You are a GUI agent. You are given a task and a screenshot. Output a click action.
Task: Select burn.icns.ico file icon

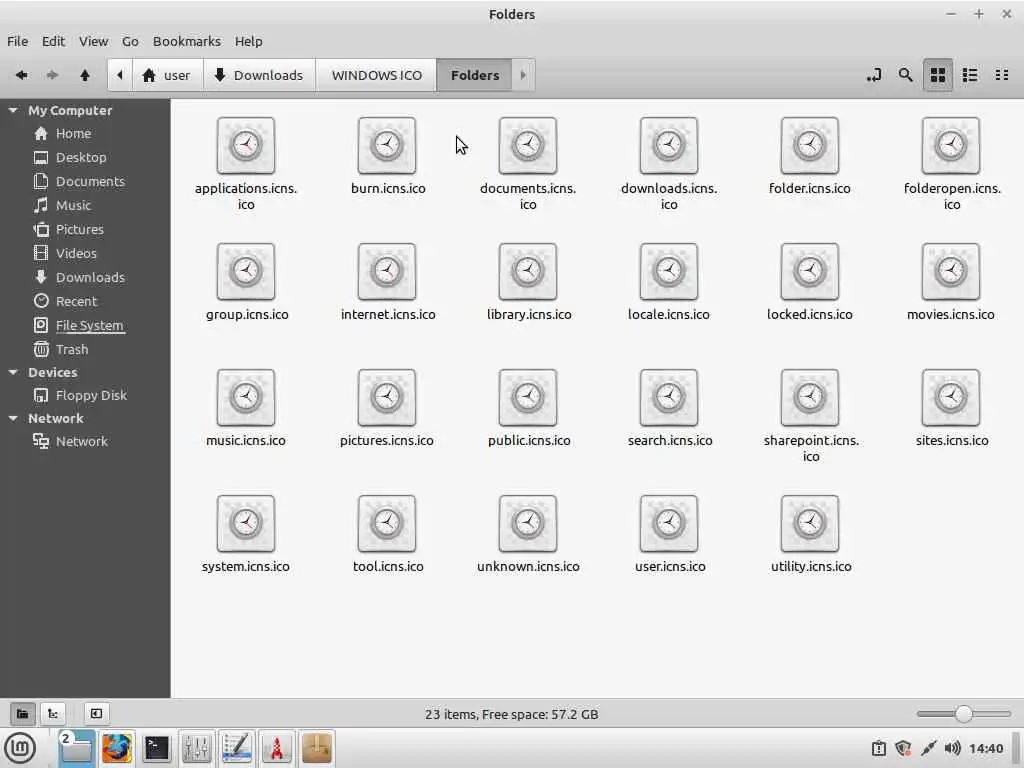pos(387,145)
